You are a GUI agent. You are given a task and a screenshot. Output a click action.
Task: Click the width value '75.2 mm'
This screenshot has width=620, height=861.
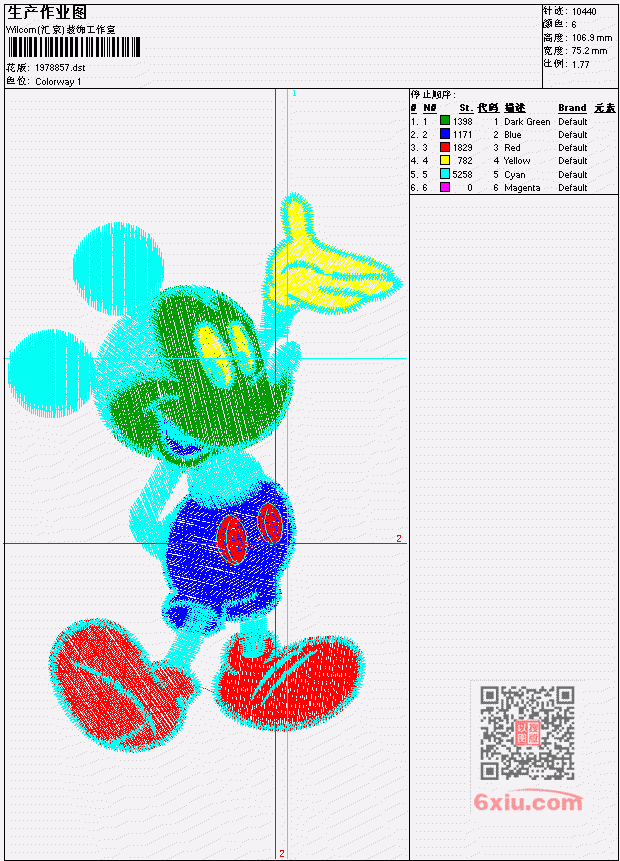point(589,51)
